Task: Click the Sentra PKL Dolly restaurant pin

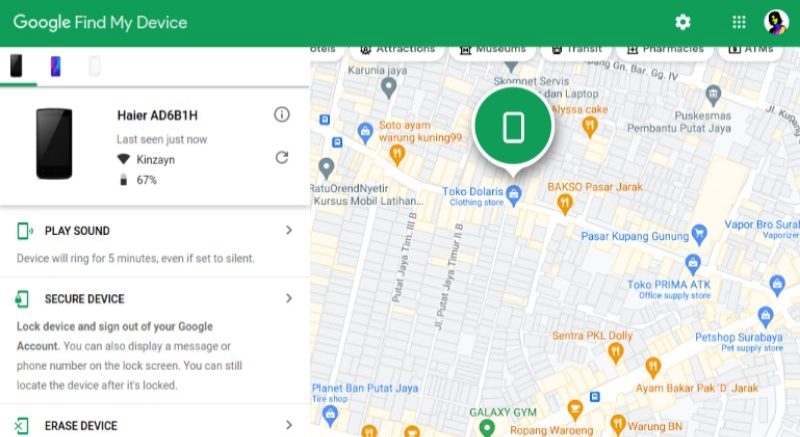Action: 616,353
